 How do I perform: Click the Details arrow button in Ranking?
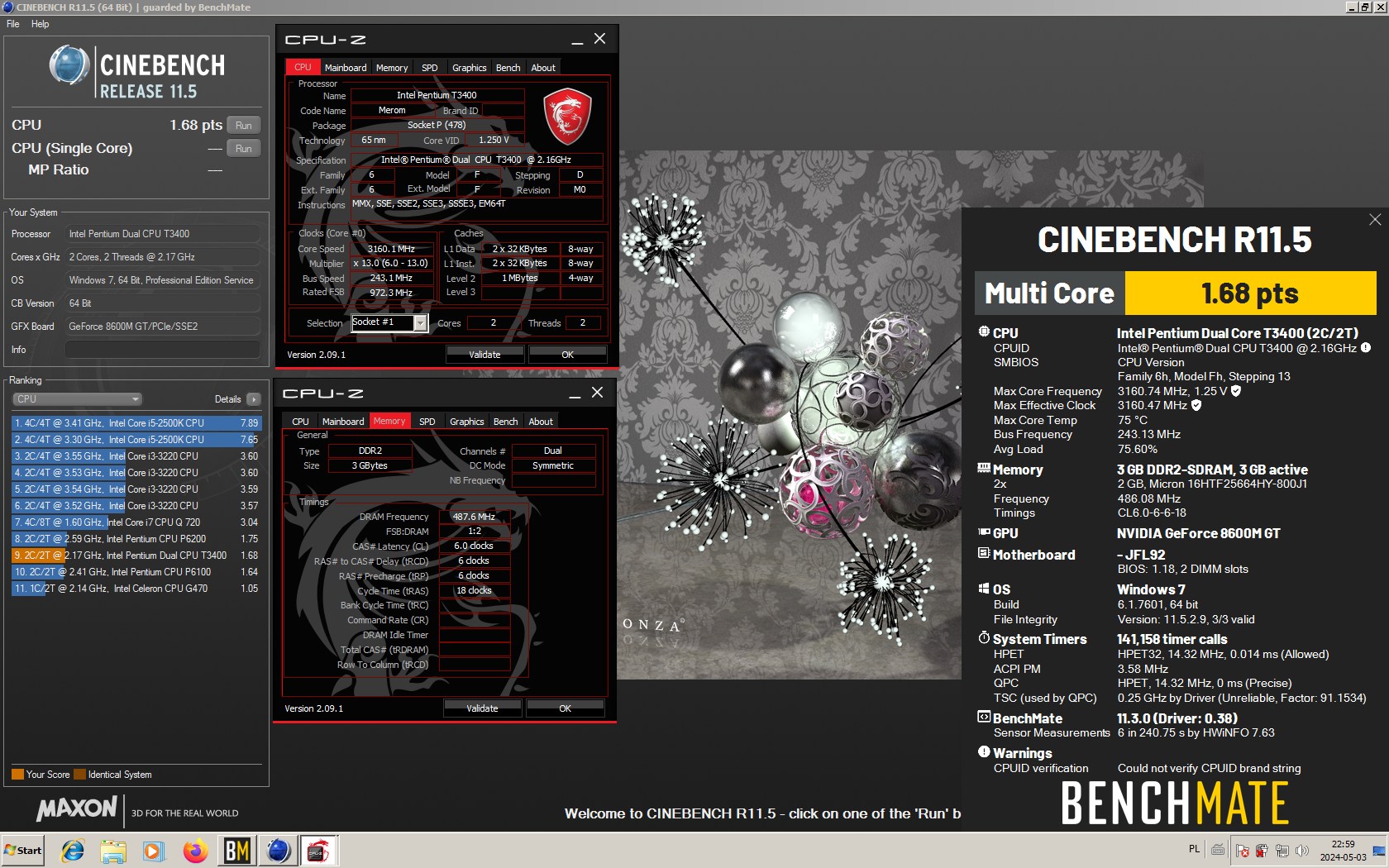pyautogui.click(x=254, y=399)
